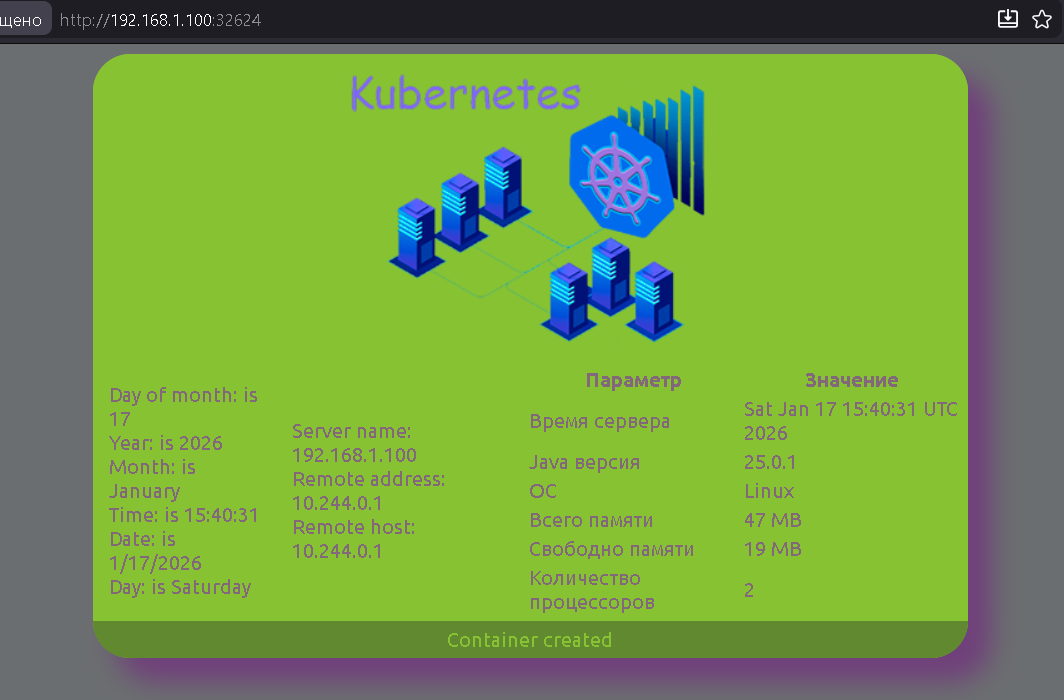The image size is (1064, 700).
Task: Click the 'Remote address:' label
Action: (x=368, y=479)
